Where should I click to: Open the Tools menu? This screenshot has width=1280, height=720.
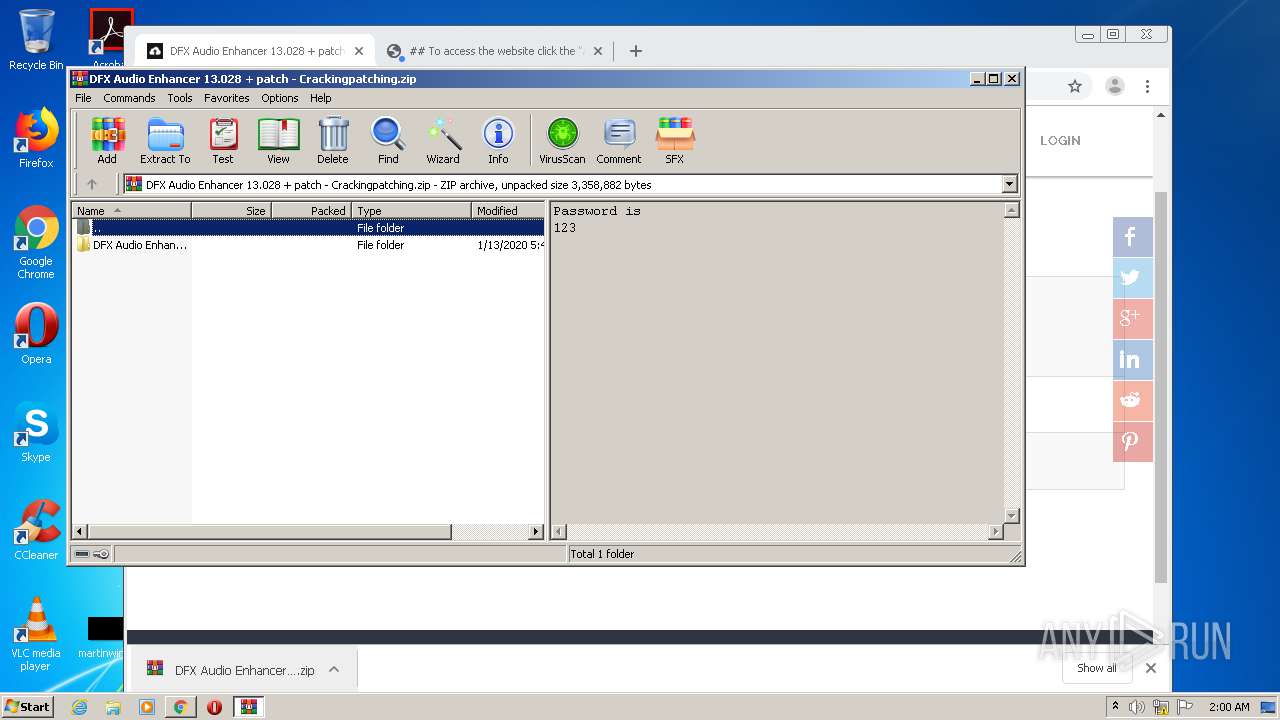(180, 98)
